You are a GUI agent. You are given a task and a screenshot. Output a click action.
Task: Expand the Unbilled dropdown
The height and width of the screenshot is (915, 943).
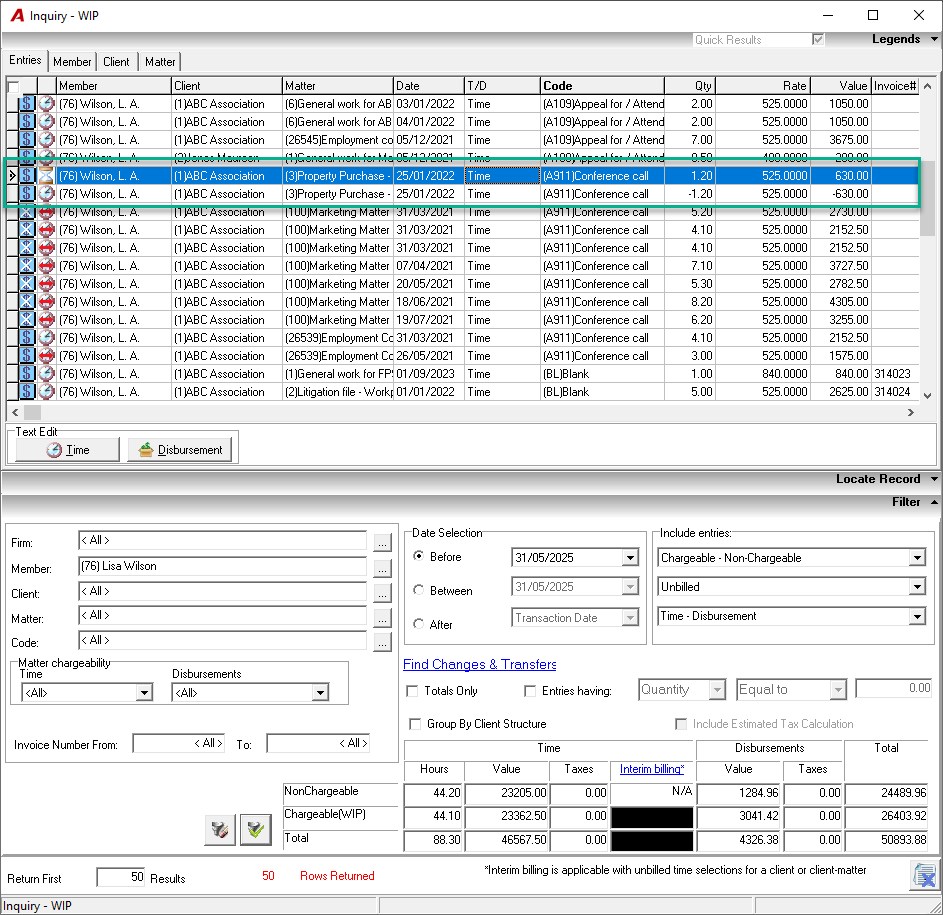coord(917,587)
